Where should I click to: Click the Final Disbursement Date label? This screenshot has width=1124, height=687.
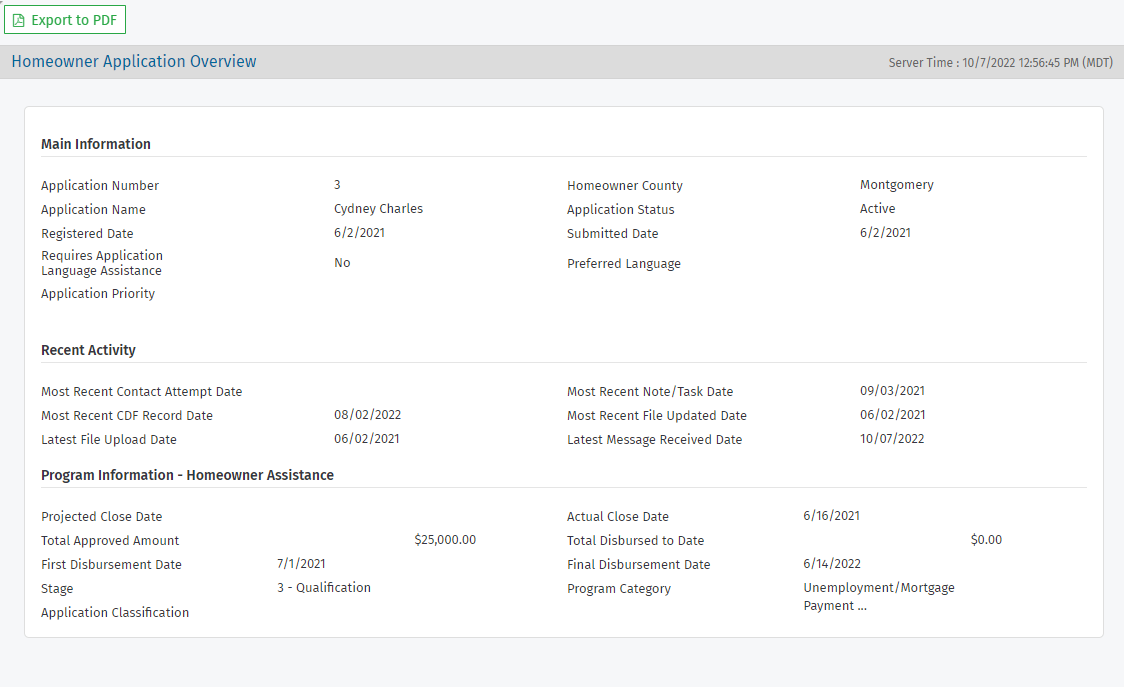[x=639, y=565]
